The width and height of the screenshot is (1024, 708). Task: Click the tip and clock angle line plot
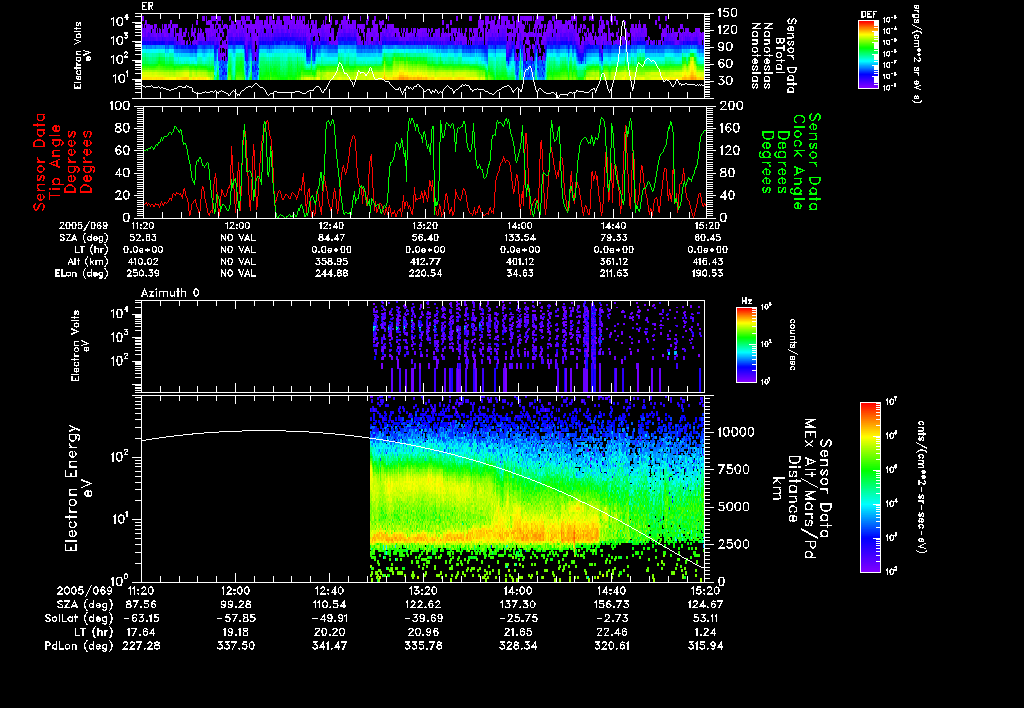pos(423,161)
